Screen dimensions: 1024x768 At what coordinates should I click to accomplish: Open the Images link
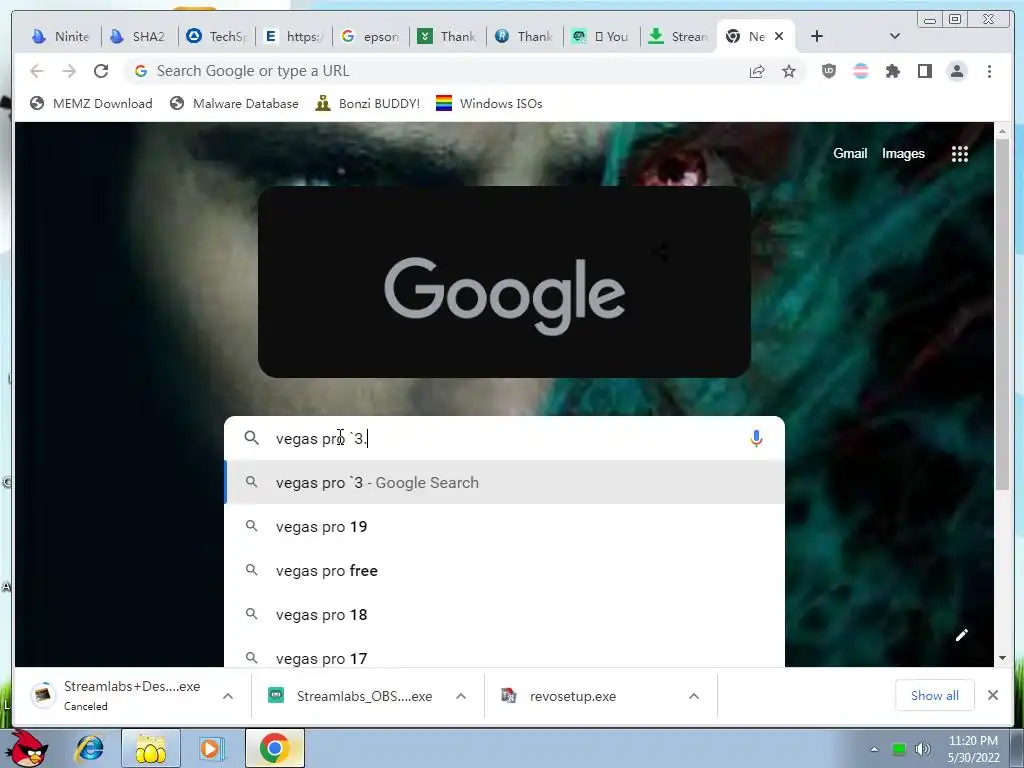903,153
